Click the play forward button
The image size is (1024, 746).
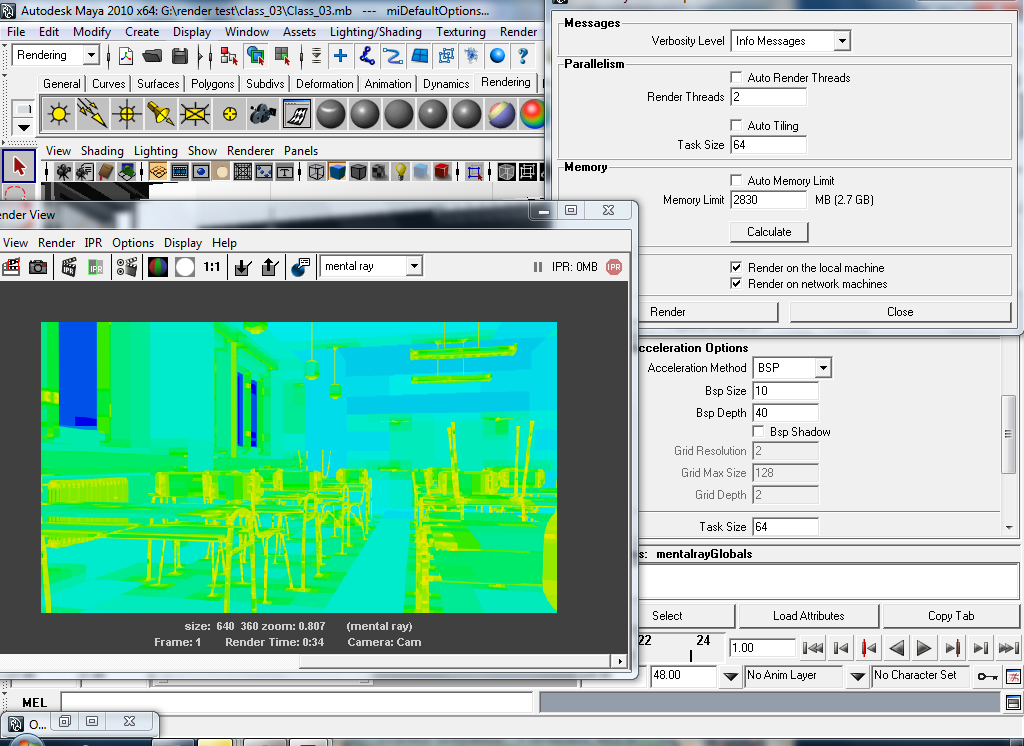pos(923,648)
